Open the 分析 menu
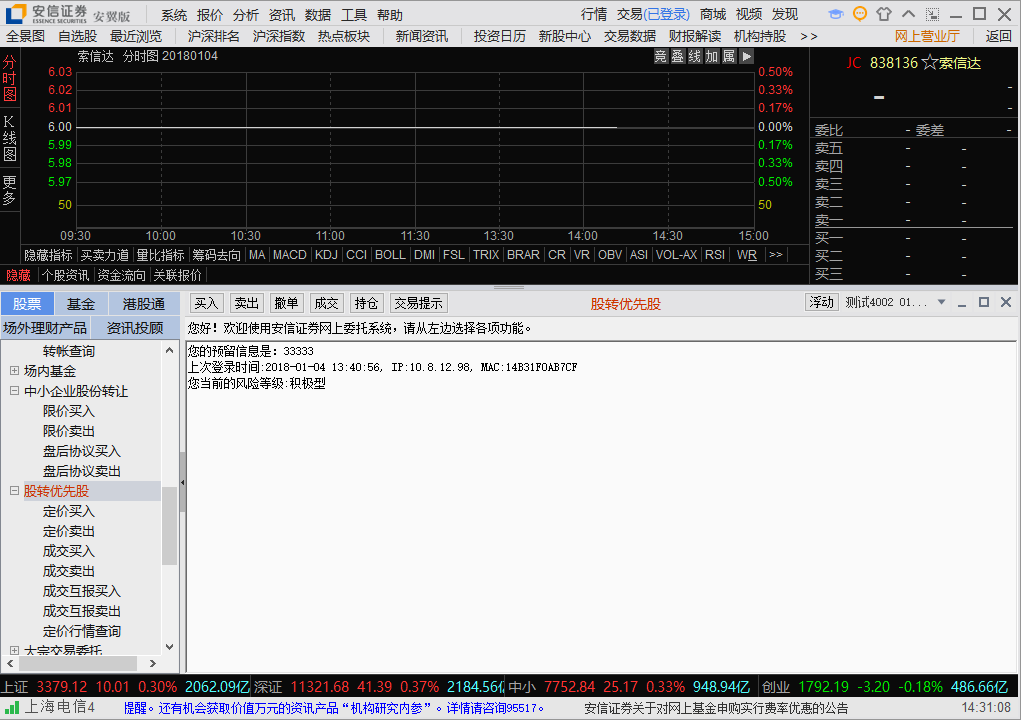The width and height of the screenshot is (1021, 720). 245,15
